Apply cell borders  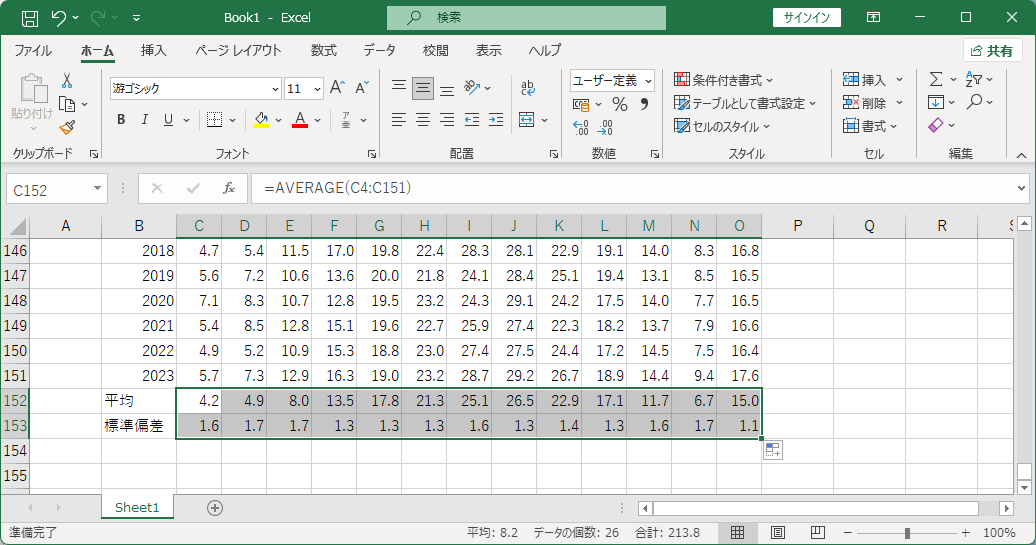(214, 120)
